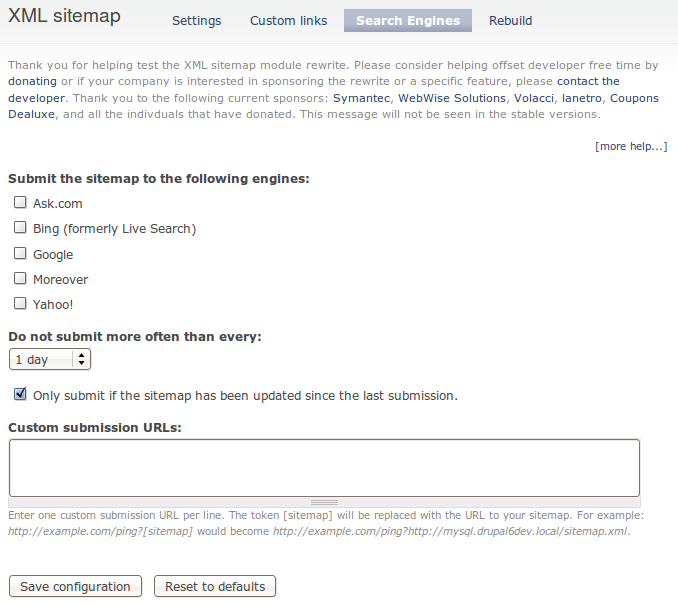Click Reset to defaults button

215,586
